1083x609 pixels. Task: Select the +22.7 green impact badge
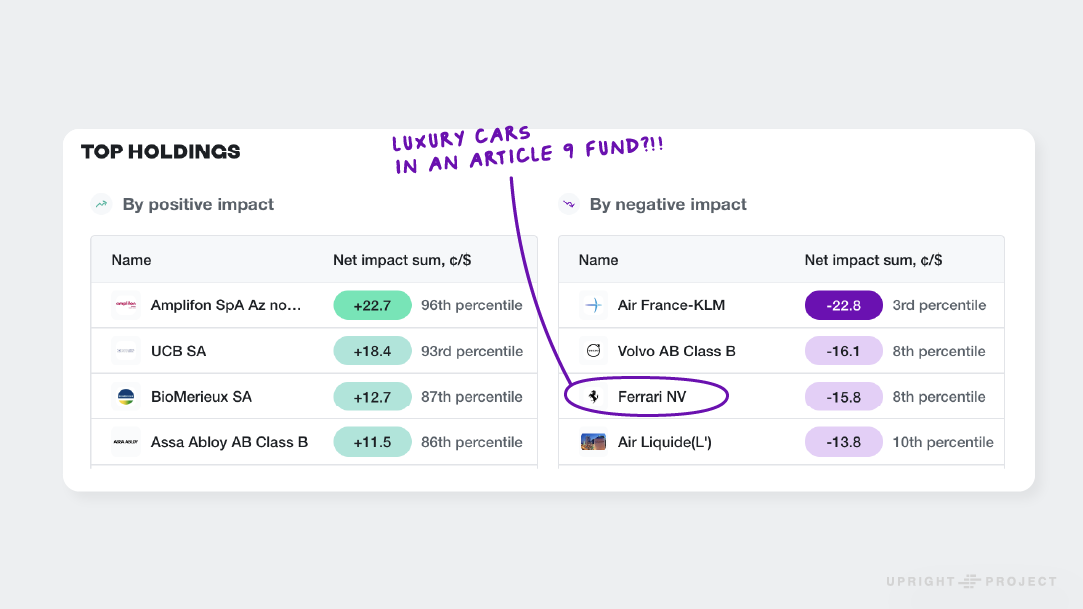372,305
